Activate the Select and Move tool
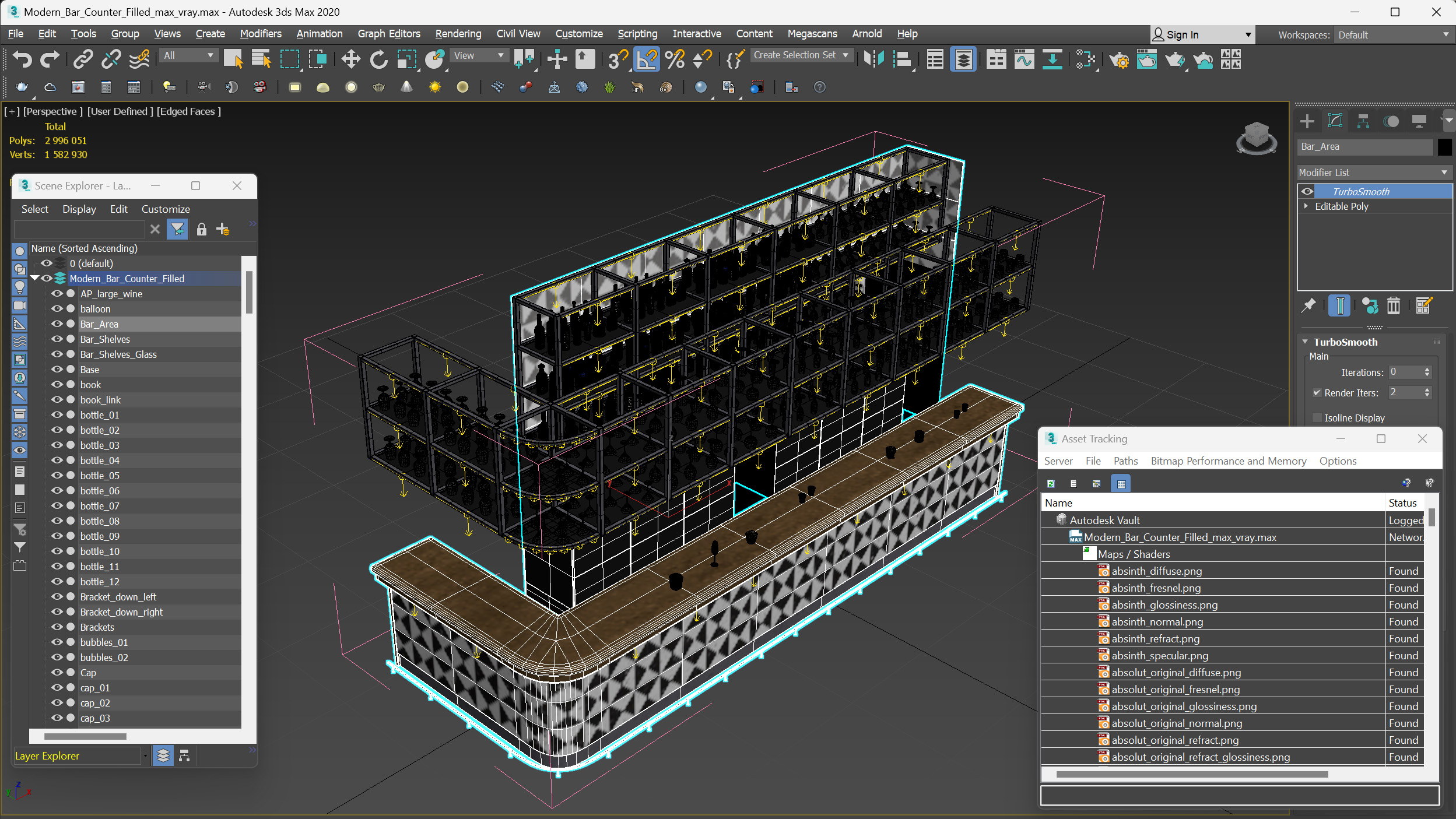 pyautogui.click(x=350, y=59)
